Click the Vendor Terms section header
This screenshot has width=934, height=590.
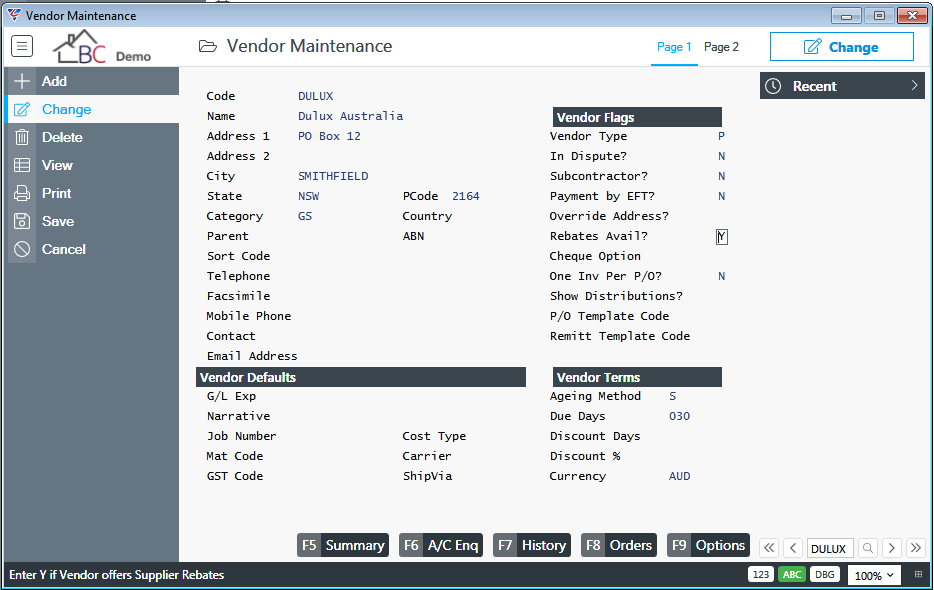pyautogui.click(x=637, y=377)
